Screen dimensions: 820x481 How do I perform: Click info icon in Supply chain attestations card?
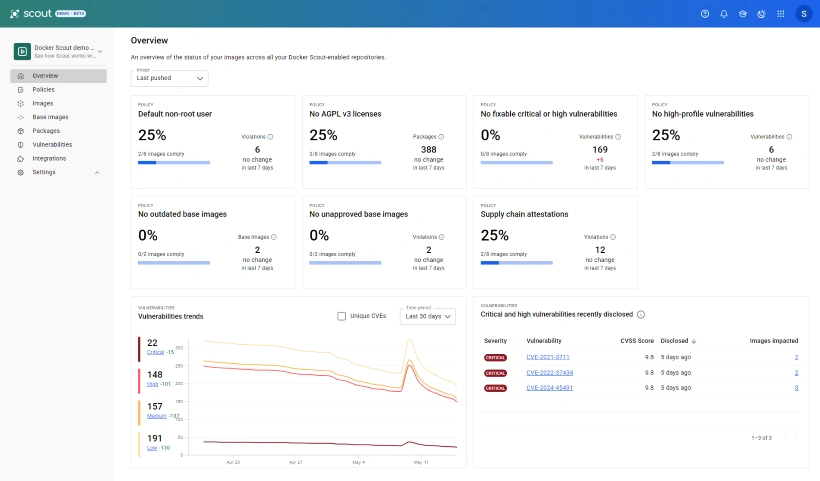click(613, 237)
